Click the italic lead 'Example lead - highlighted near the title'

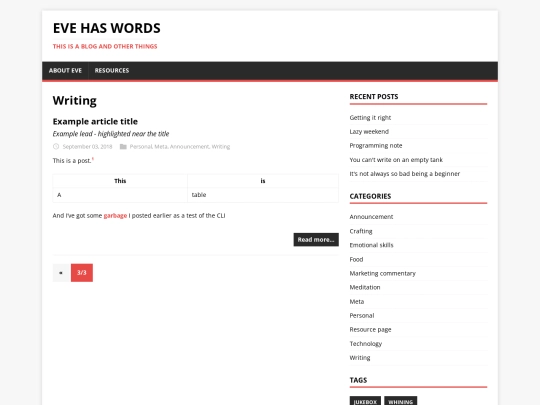(111, 134)
